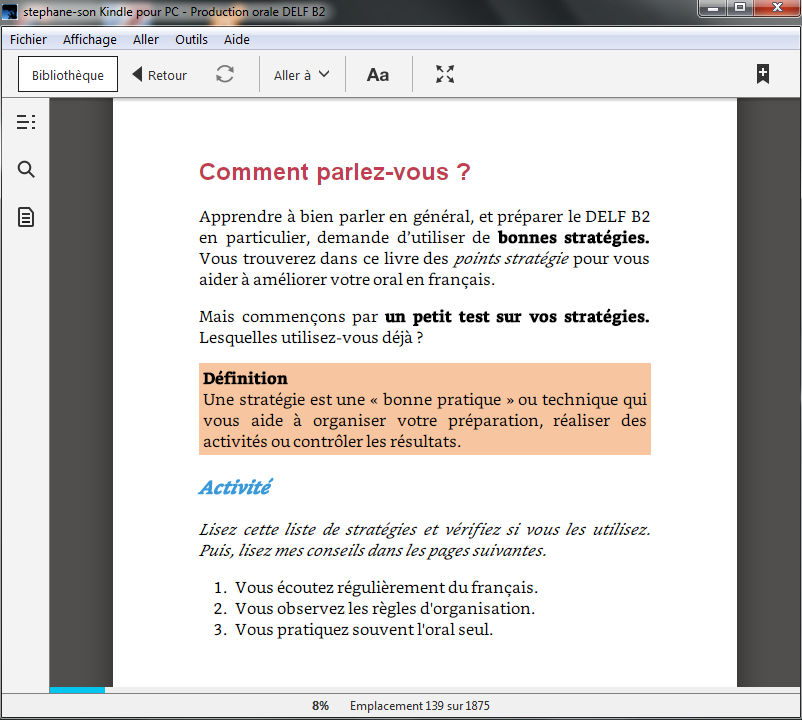Open the Outils menu

pyautogui.click(x=191, y=39)
